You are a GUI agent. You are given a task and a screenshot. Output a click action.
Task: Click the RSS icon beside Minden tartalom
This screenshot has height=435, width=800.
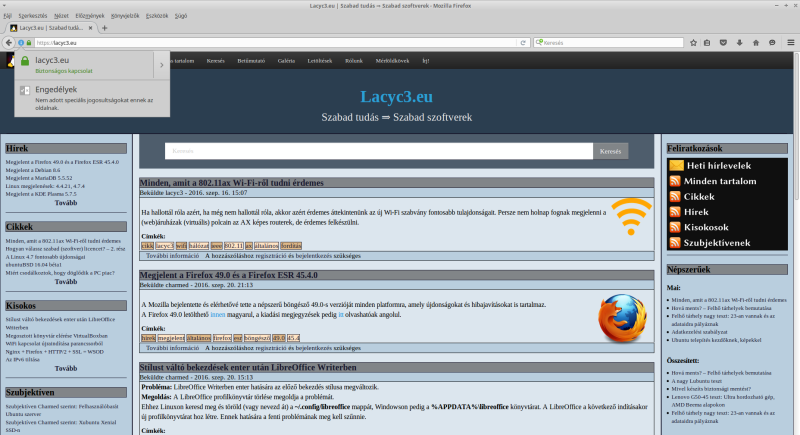(x=675, y=181)
